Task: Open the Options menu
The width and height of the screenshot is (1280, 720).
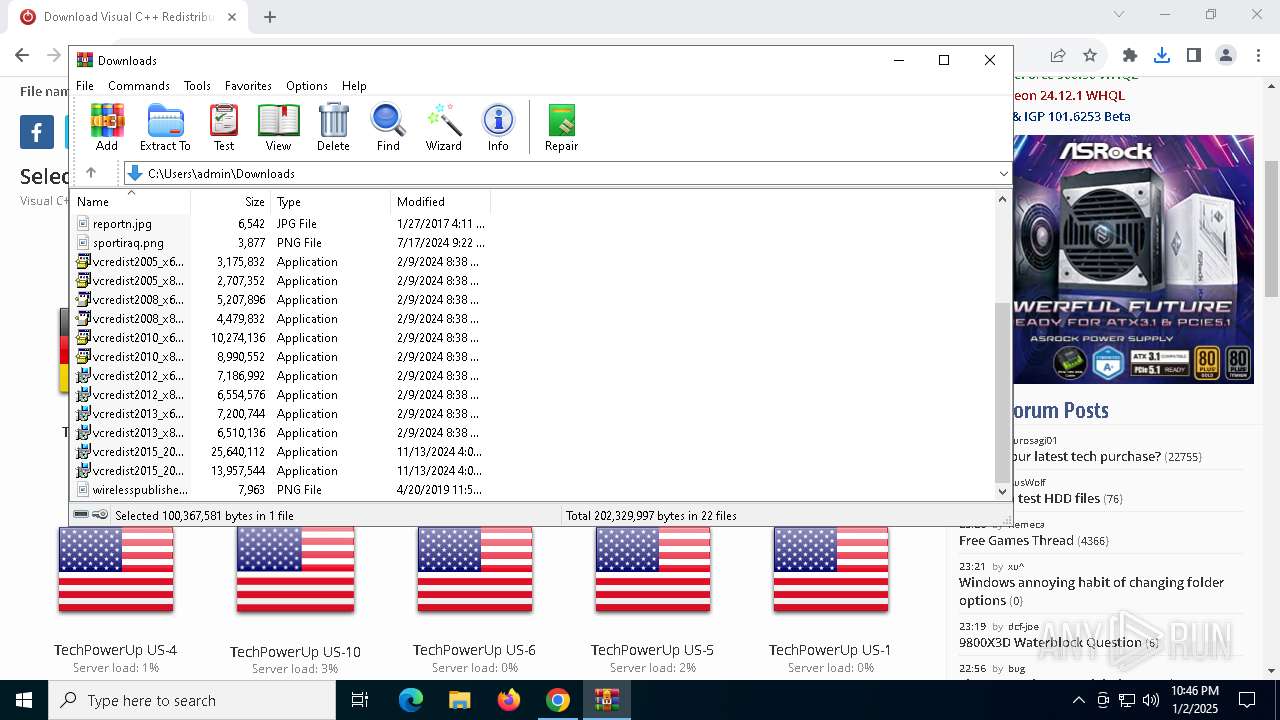Action: point(307,86)
